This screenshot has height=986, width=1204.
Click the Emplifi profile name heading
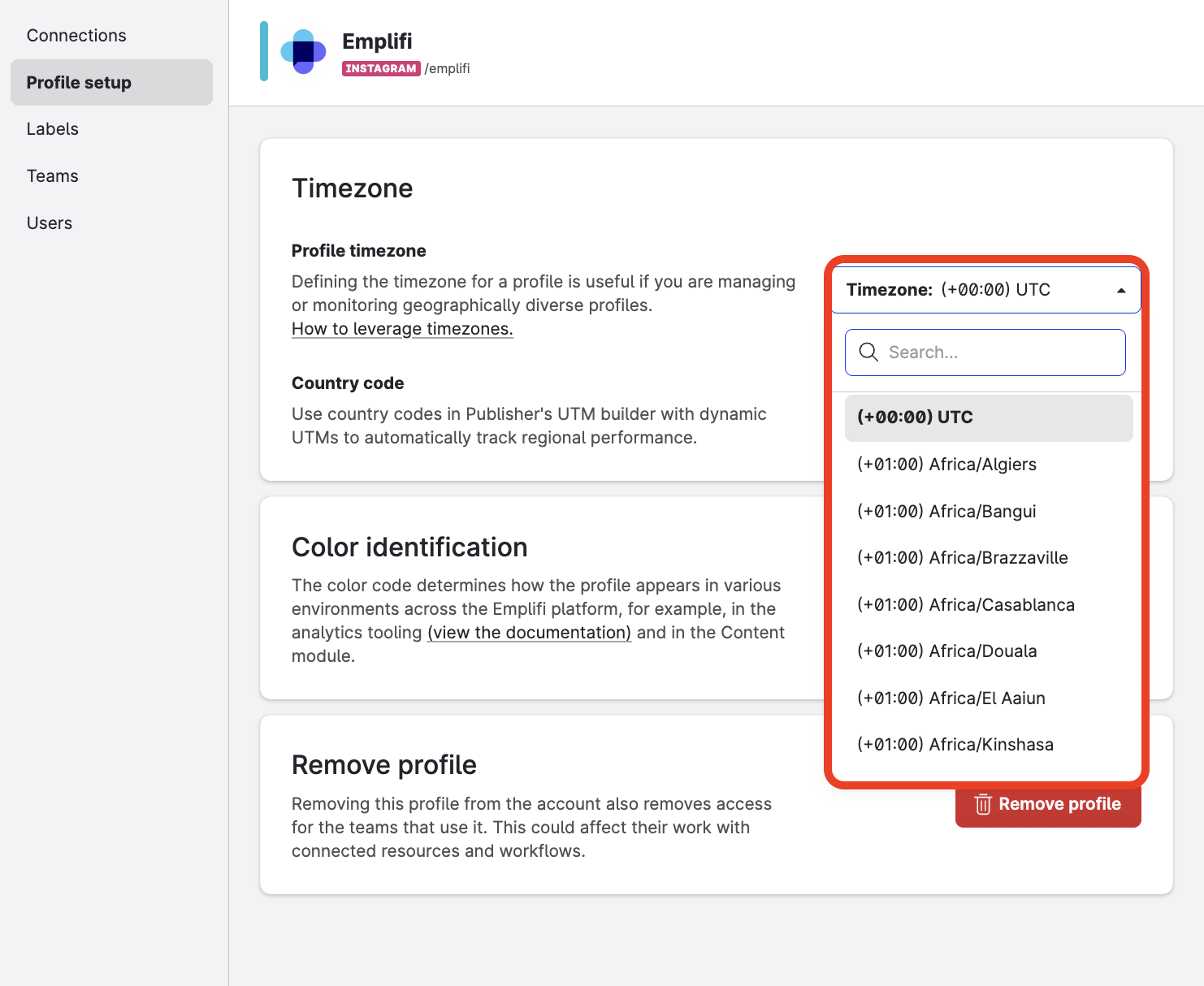[x=377, y=41]
